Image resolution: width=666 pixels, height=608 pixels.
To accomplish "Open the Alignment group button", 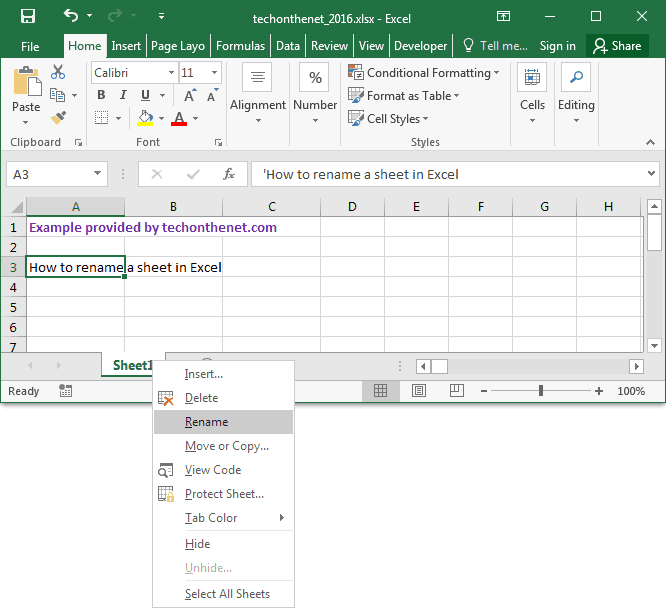I will coord(257,93).
